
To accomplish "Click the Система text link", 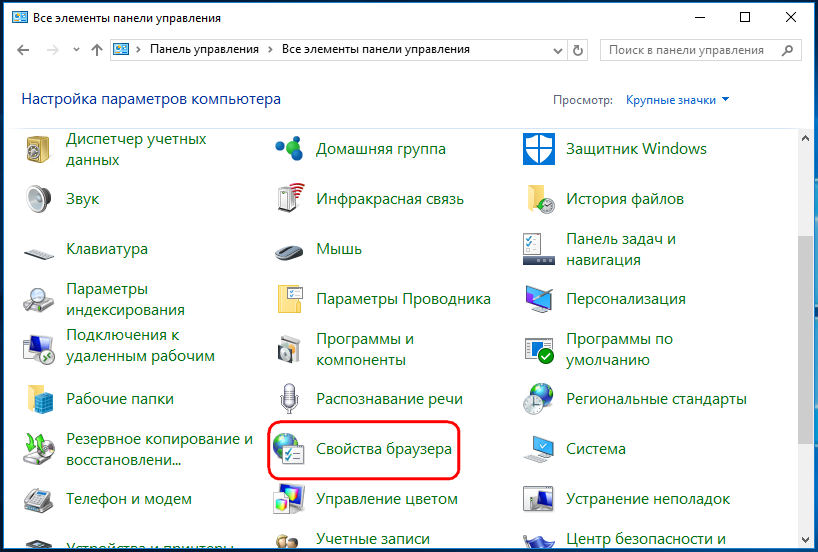I will click(596, 449).
